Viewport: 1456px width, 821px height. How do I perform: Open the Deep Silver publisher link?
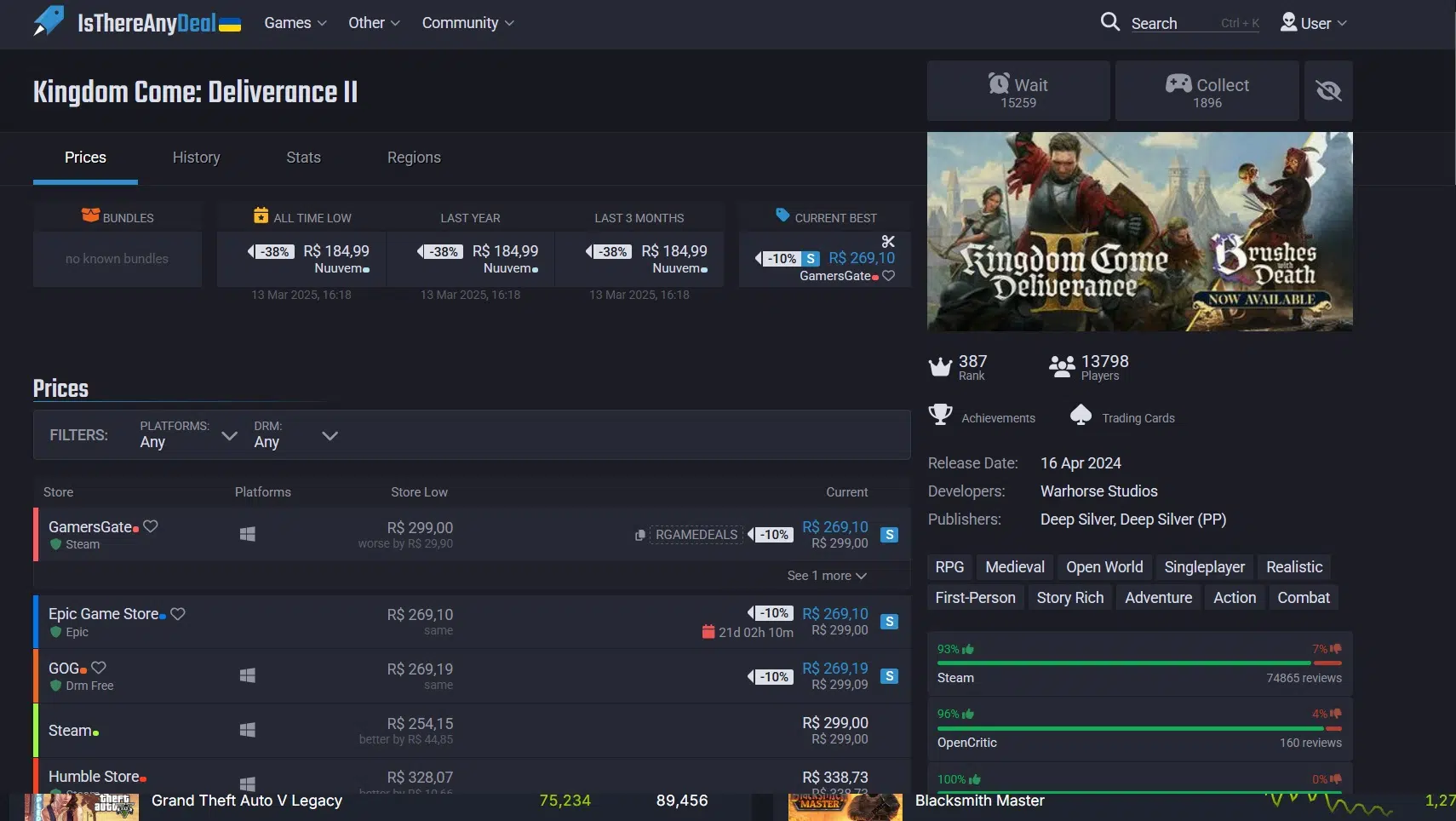click(x=1076, y=520)
